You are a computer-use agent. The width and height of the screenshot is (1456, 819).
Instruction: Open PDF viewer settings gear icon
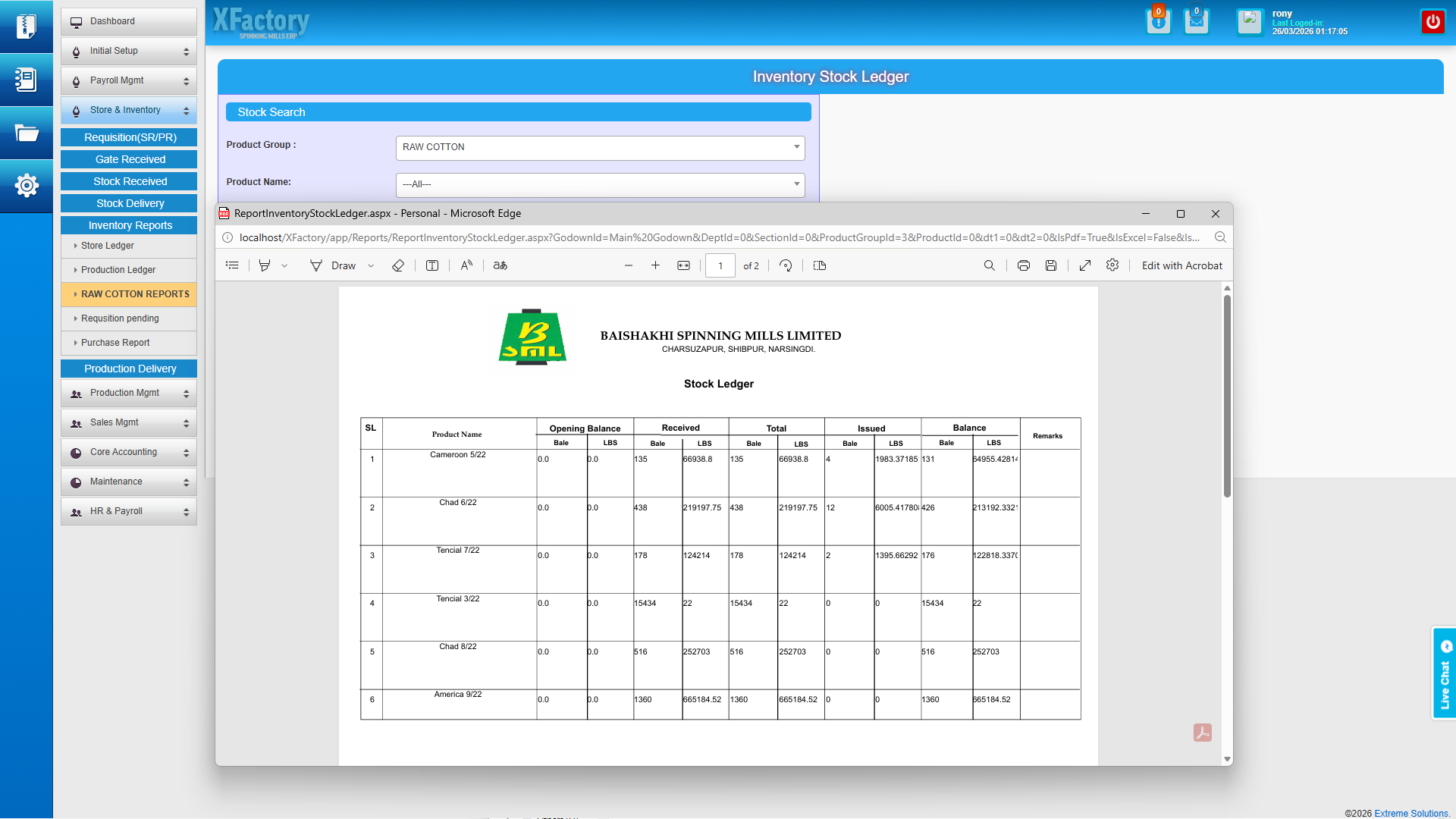[1112, 265]
